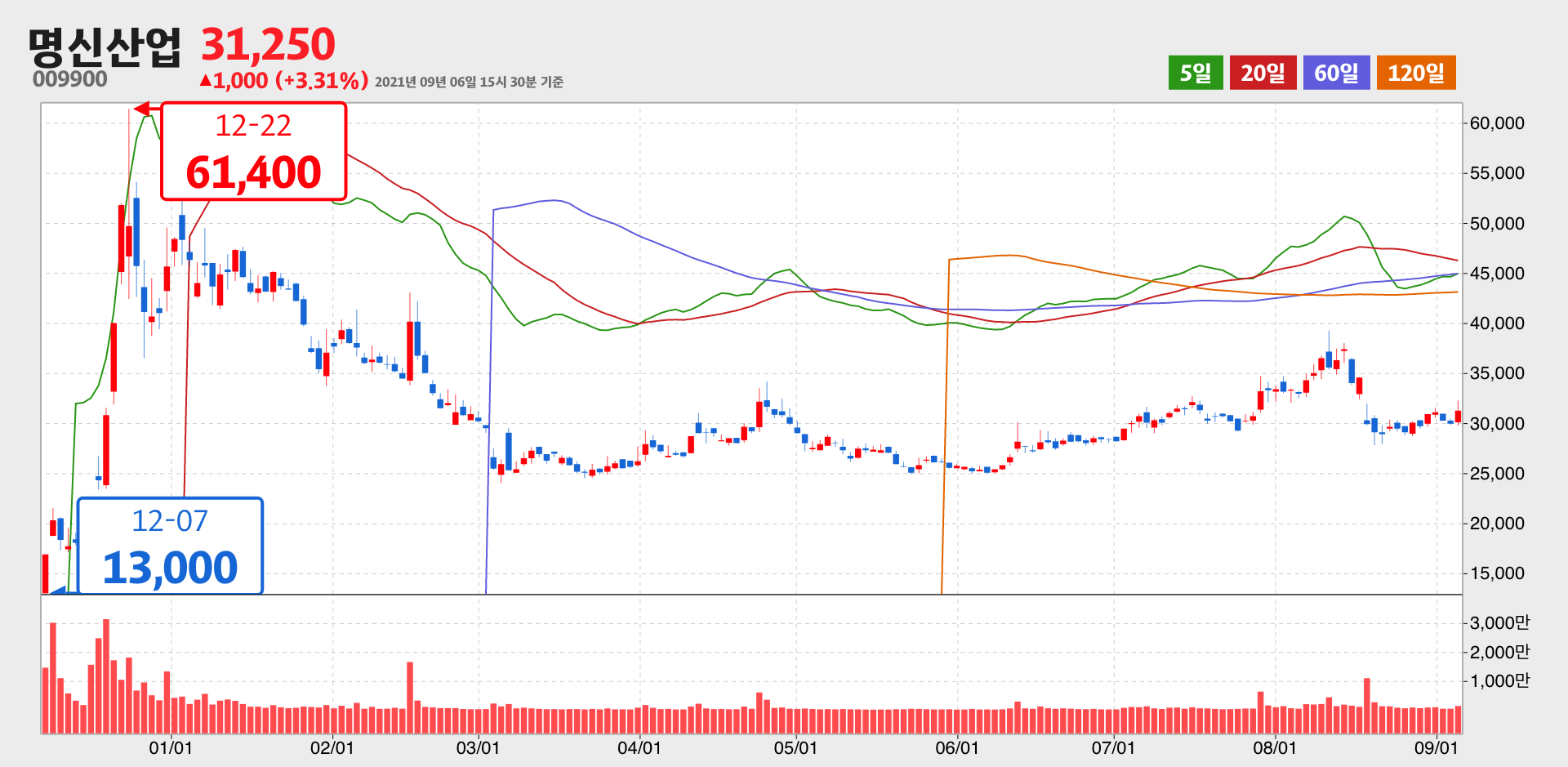Click the stock name 명신산업
The width and height of the screenshot is (1568, 767).
coord(105,47)
